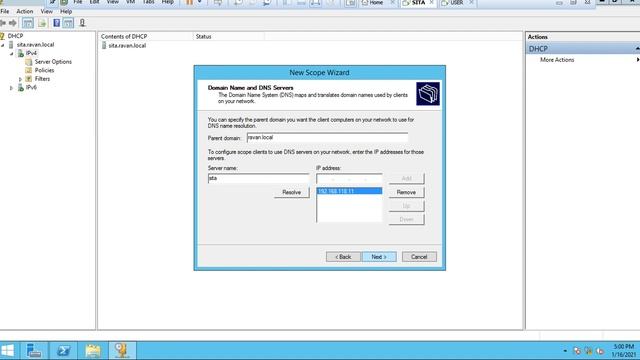Click the VMware pause toolbar icon

point(190,2)
